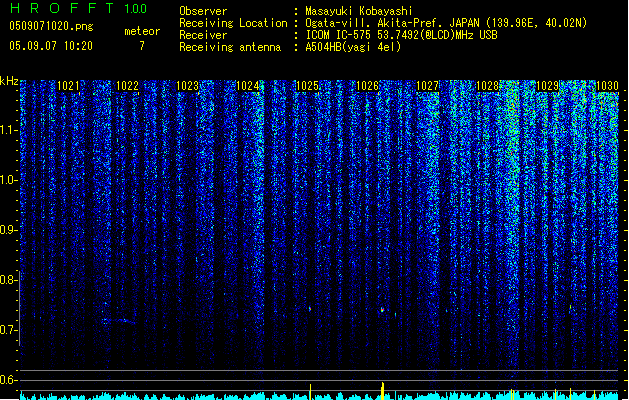Click the 1021 time marker

pos(68,86)
